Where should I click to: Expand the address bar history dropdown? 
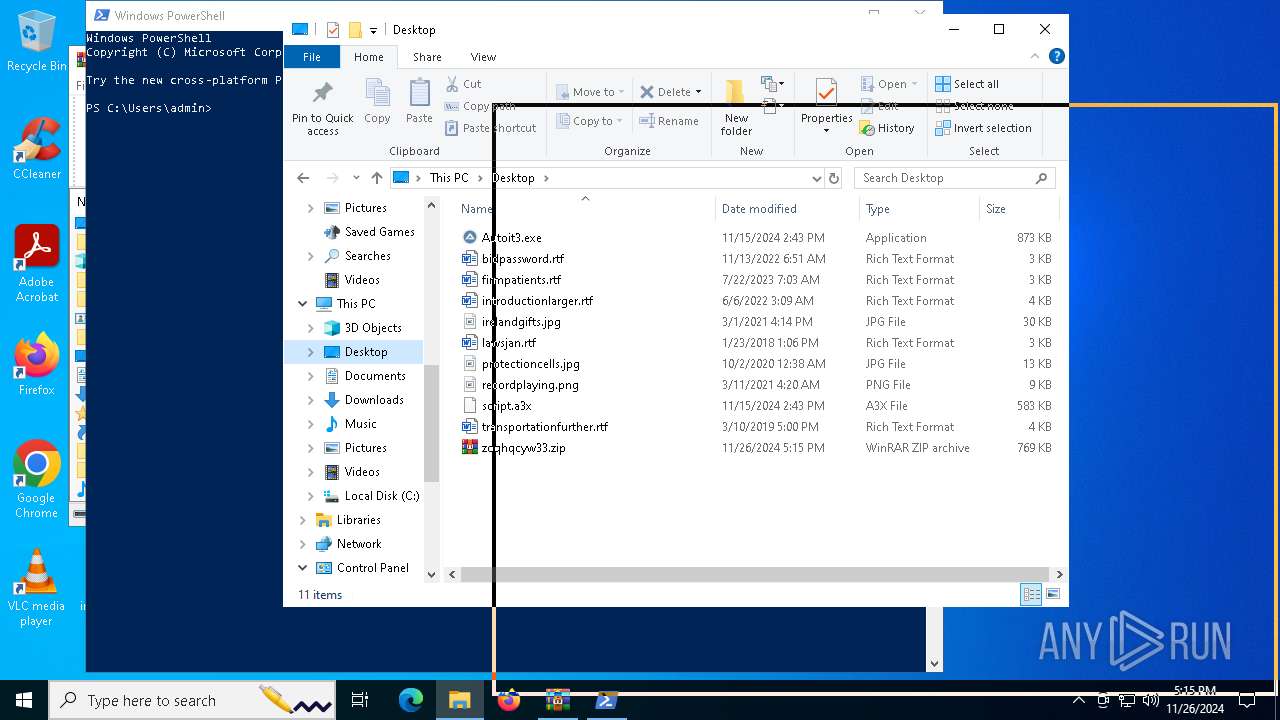(x=817, y=178)
